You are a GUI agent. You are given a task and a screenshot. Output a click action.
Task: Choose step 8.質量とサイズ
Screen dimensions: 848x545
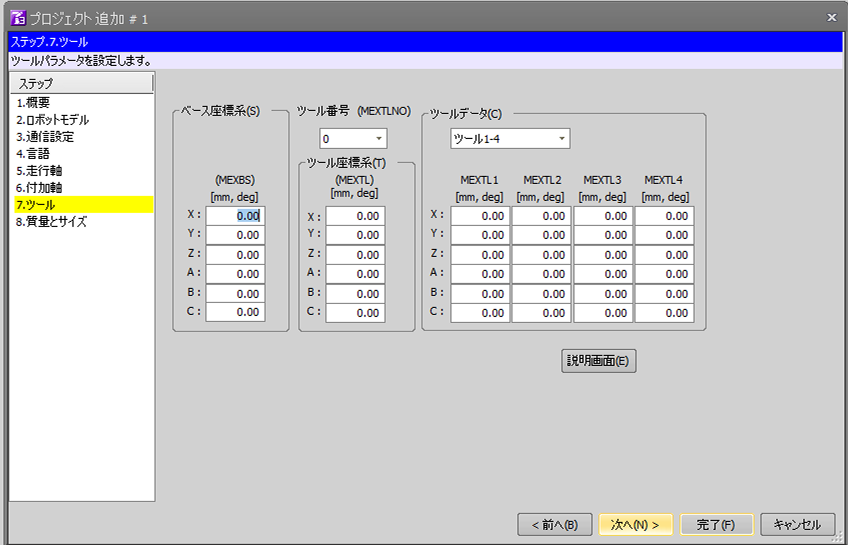pos(51,221)
